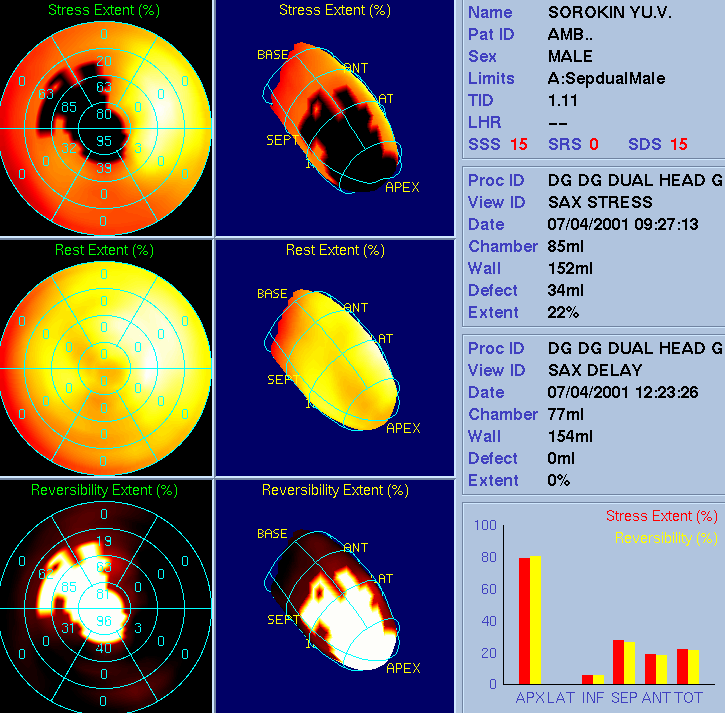
Task: Click the BASE label on Rest 3D view
Action: 272,294
